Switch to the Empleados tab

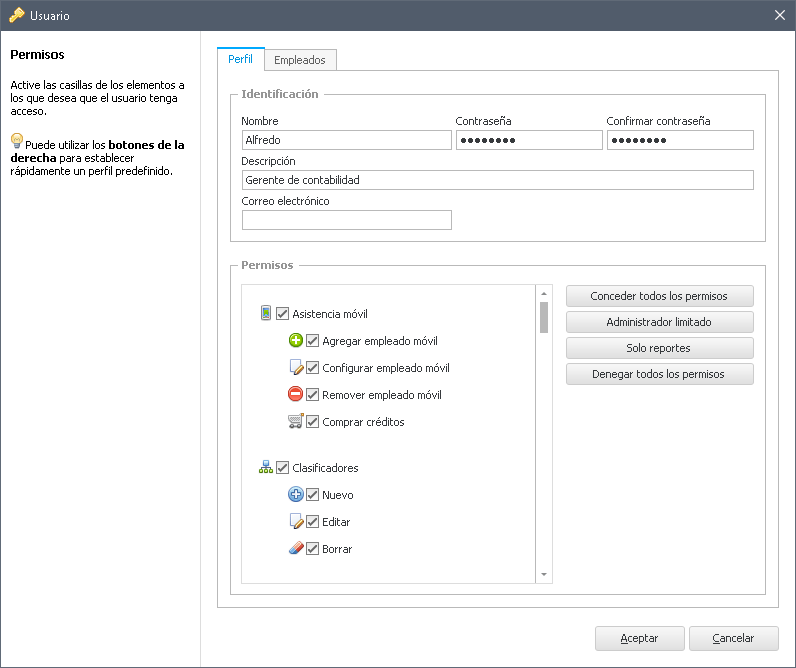[300, 60]
